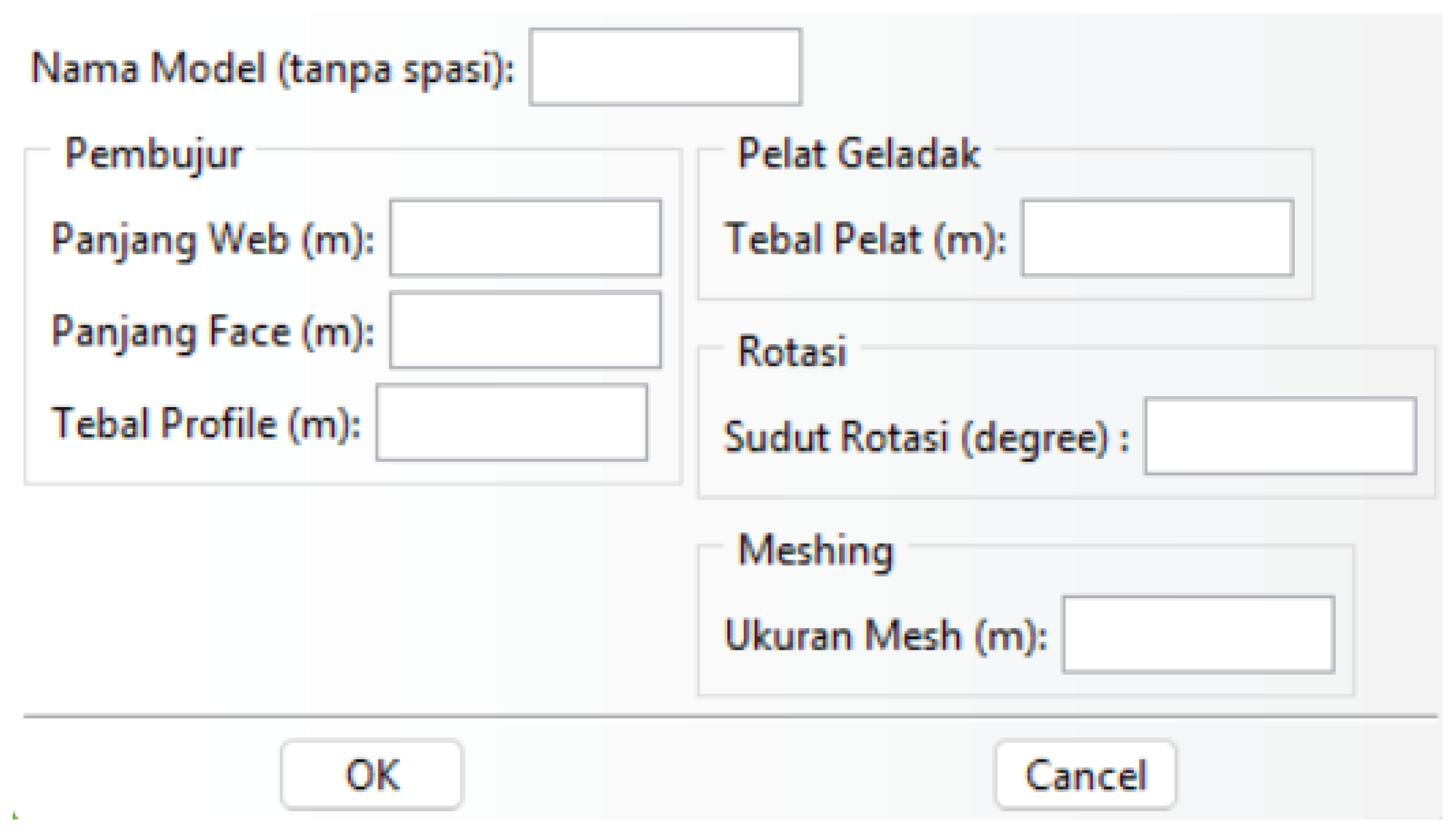The width and height of the screenshot is (1456, 836).
Task: Click the Sudut Rotasi degree field
Action: click(1280, 436)
